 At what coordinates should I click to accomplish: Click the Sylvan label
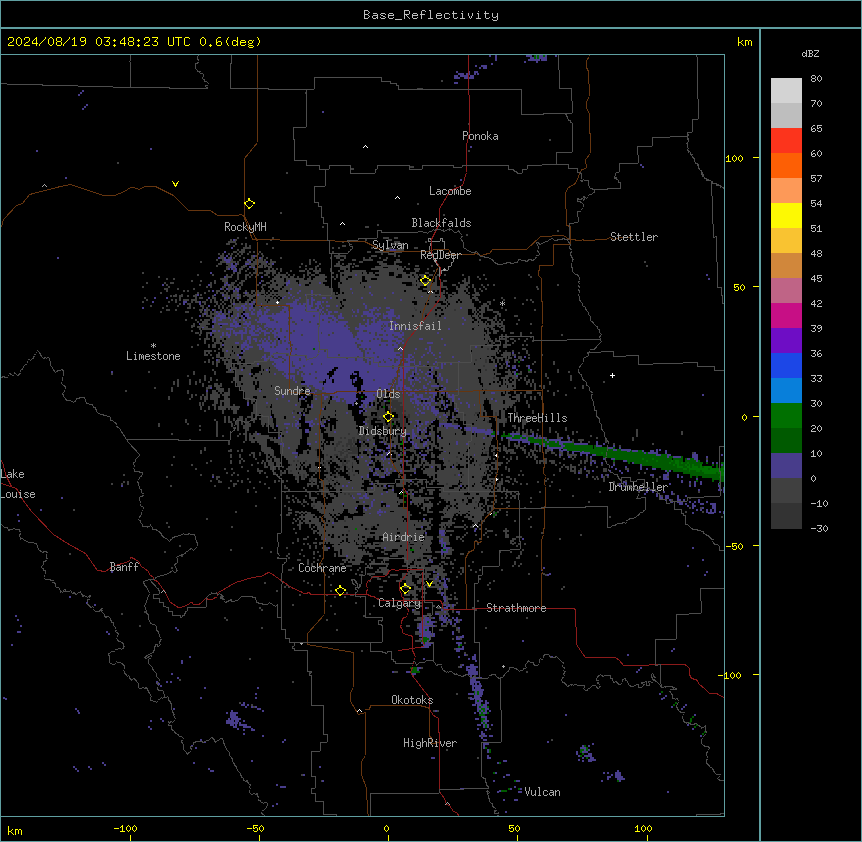click(390, 245)
